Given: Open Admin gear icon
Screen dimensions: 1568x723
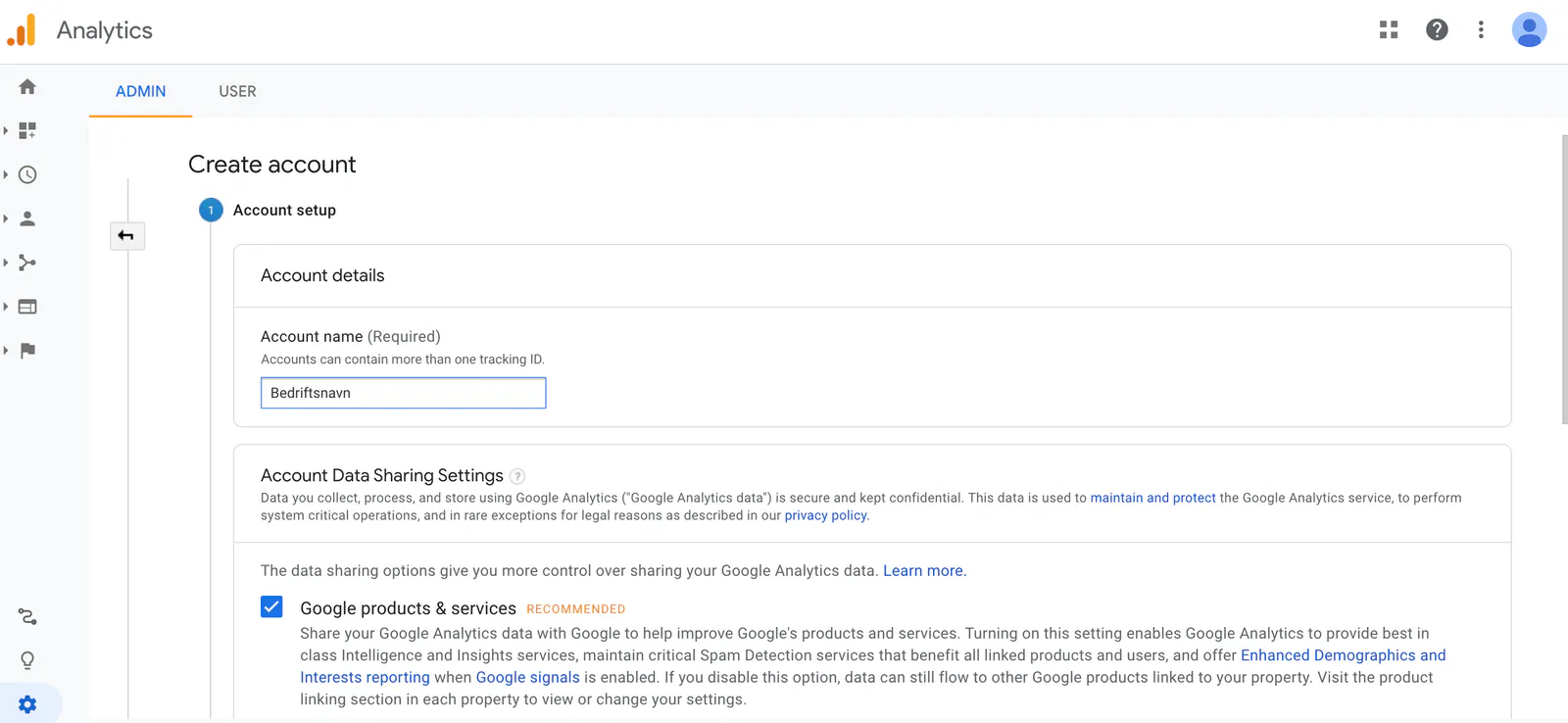Looking at the screenshot, I should coord(27,704).
